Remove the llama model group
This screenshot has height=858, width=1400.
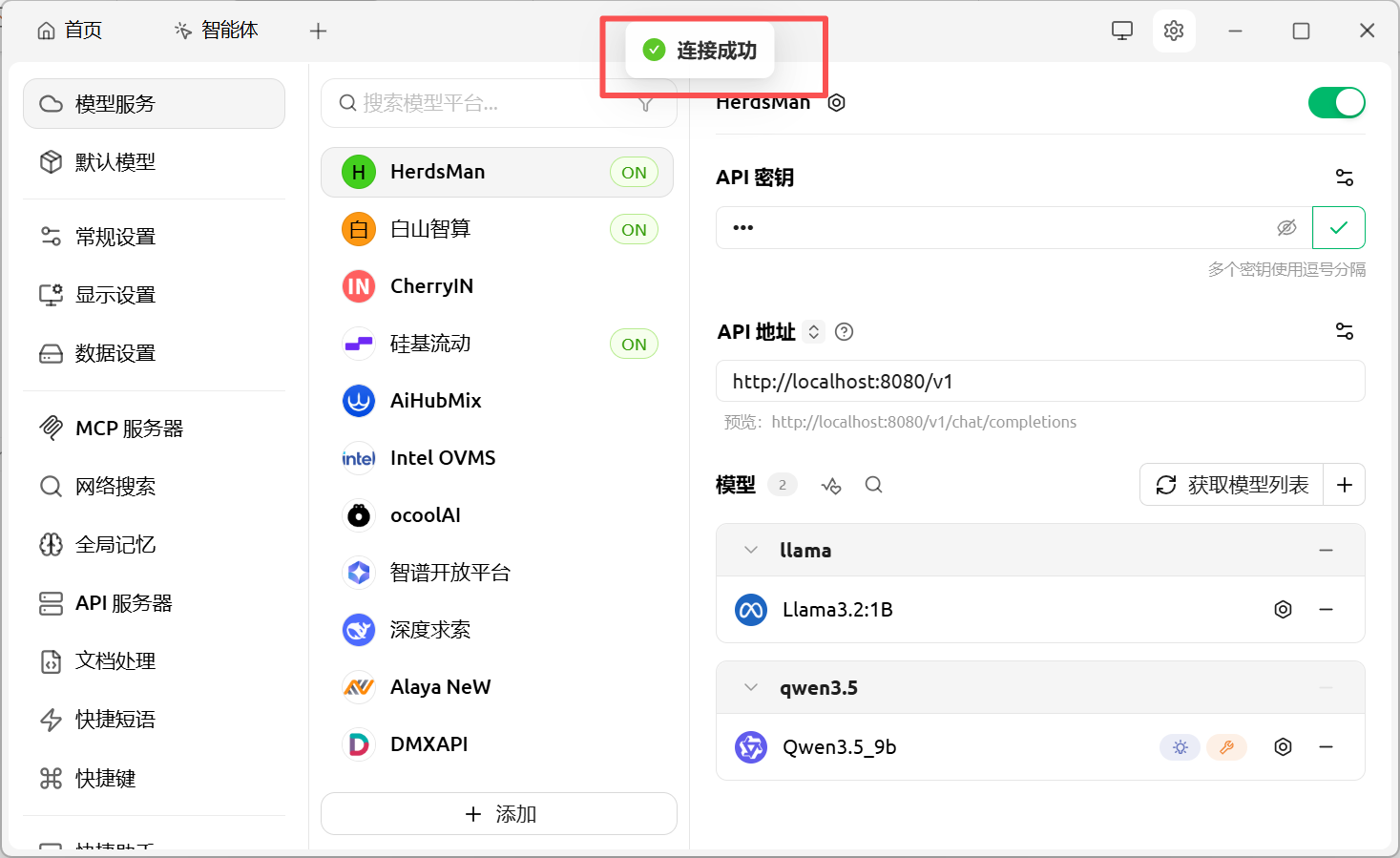(1327, 551)
